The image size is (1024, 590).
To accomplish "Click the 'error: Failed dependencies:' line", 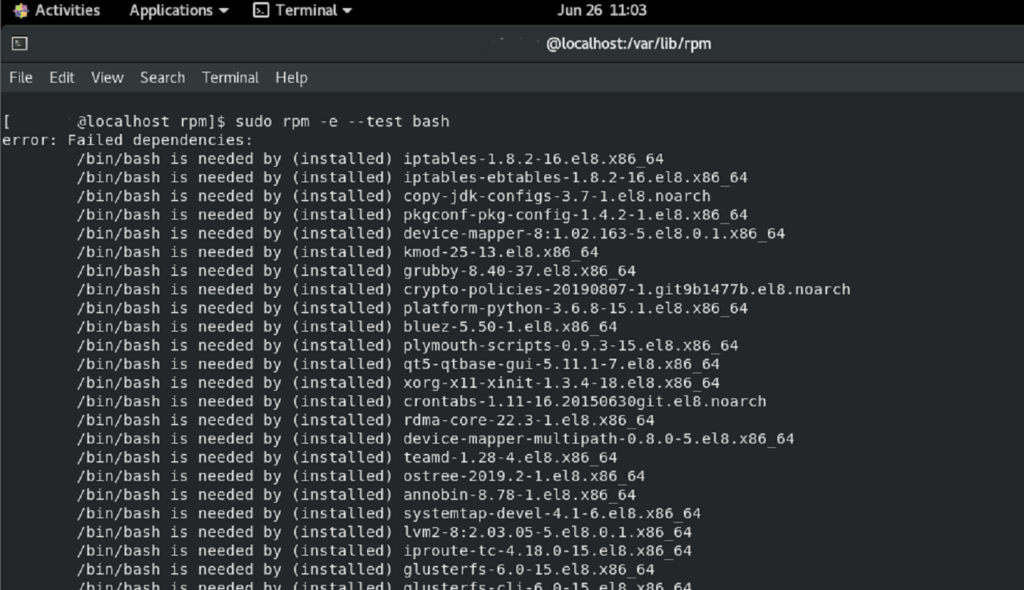I will (x=127, y=140).
